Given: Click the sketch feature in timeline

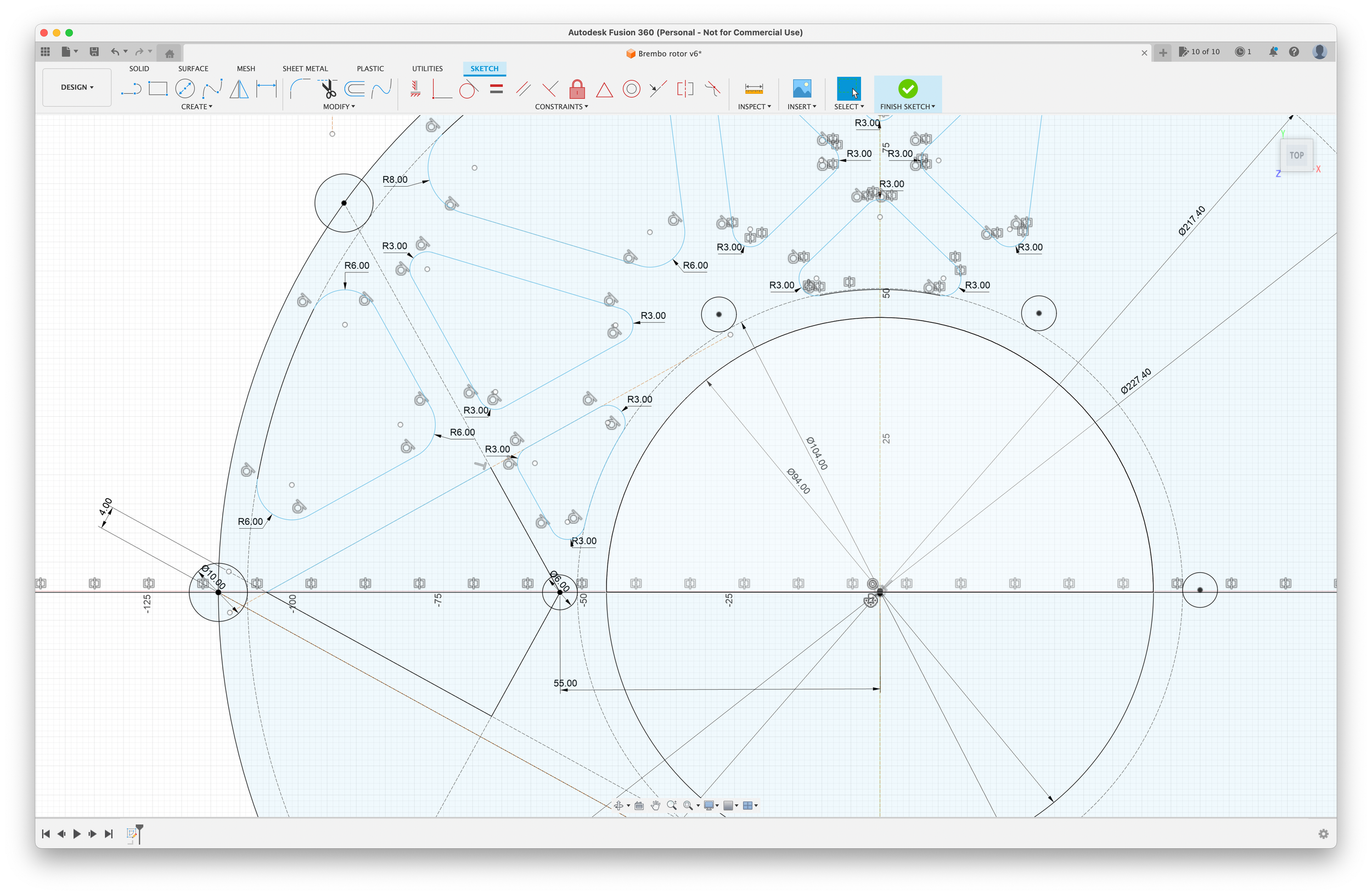Looking at the screenshot, I should [132, 834].
